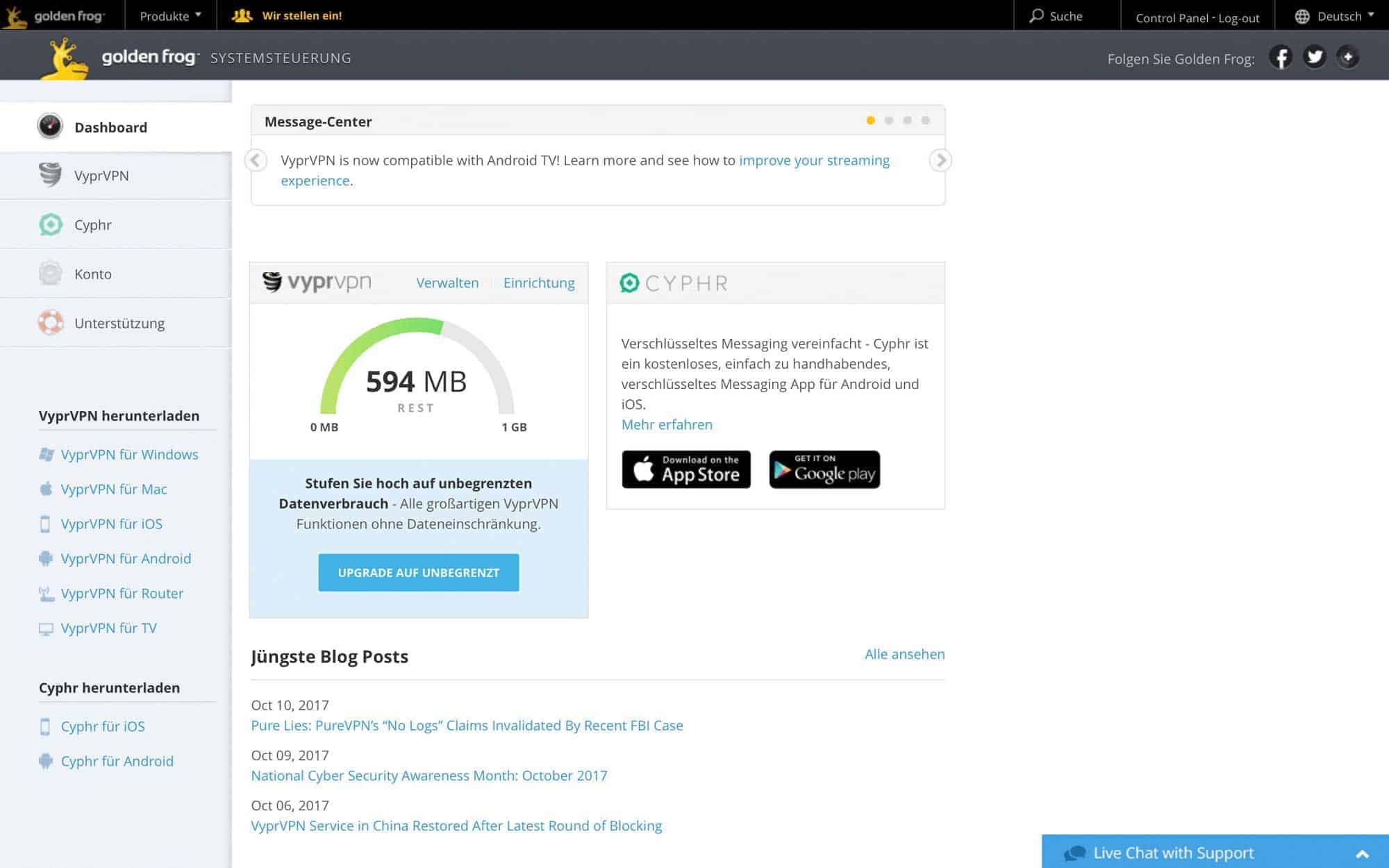Click Control Panel - Log-out link
Image resolution: width=1389 pixels, height=868 pixels.
point(1197,18)
